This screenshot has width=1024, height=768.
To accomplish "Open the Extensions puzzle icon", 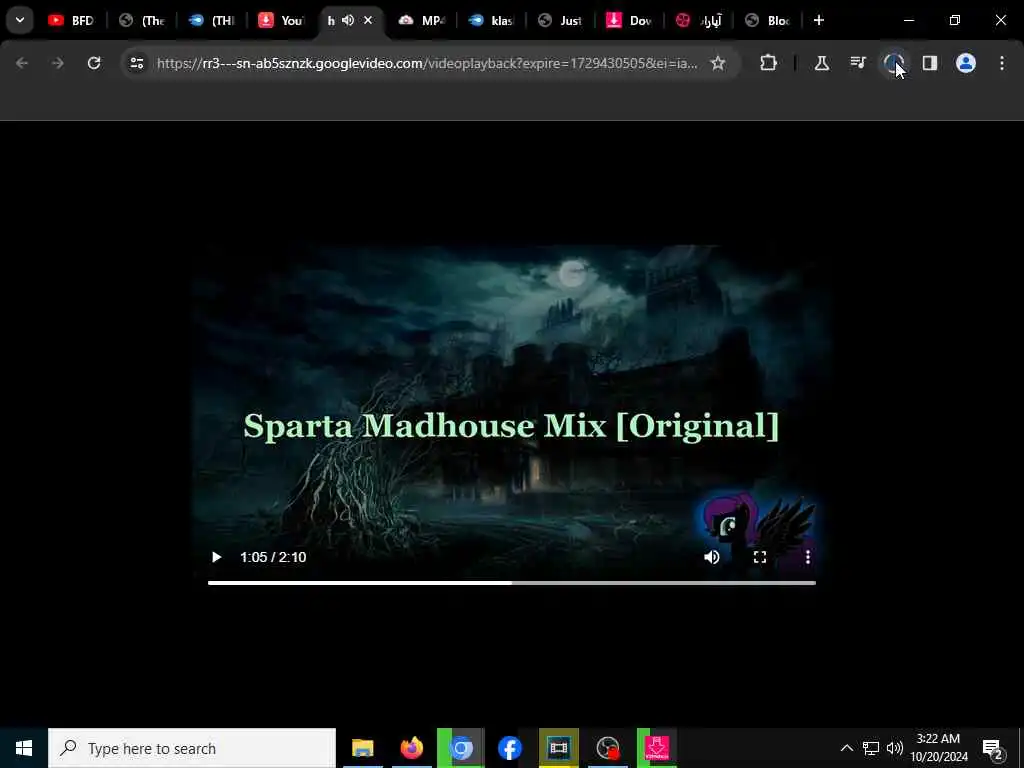I will pos(769,63).
